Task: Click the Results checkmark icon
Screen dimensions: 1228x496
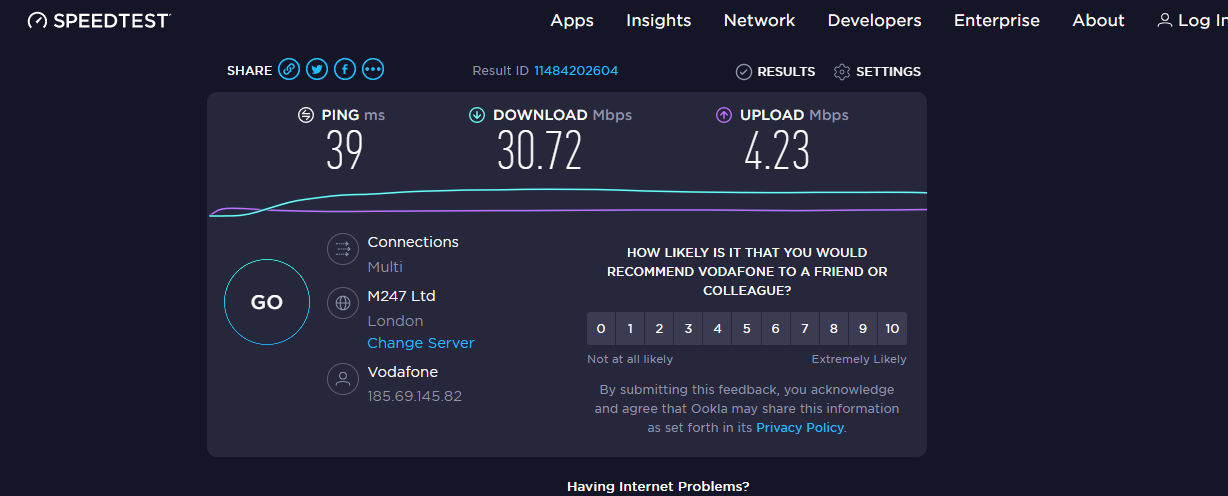Action: [x=744, y=71]
